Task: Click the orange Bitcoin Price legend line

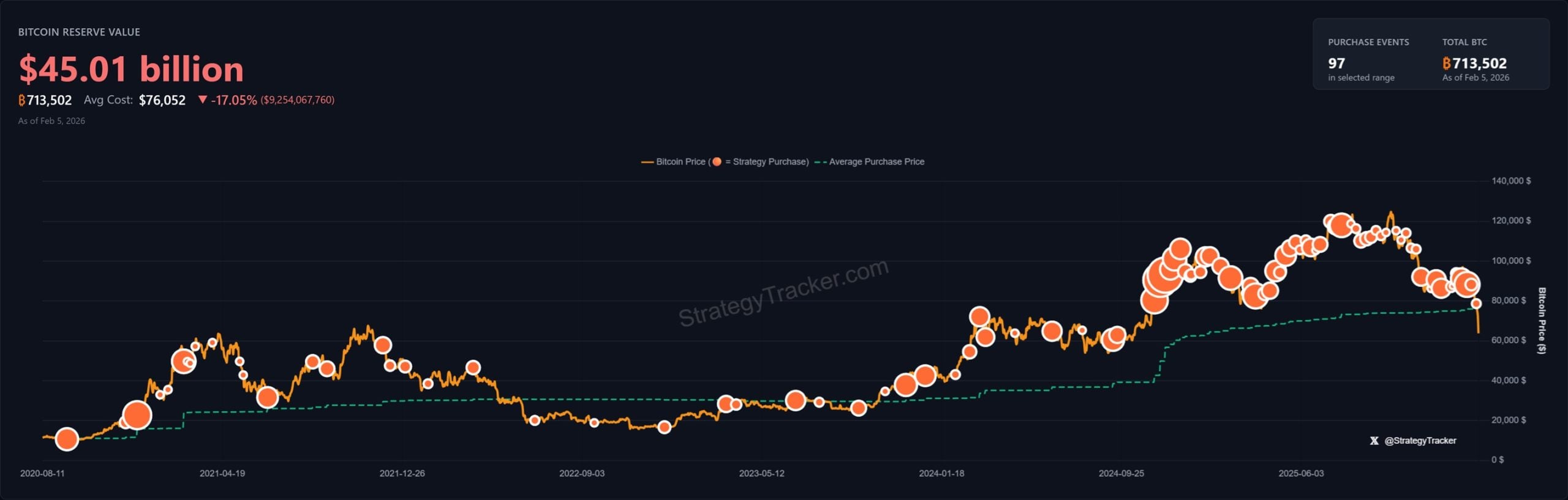Action: pyautogui.click(x=647, y=162)
